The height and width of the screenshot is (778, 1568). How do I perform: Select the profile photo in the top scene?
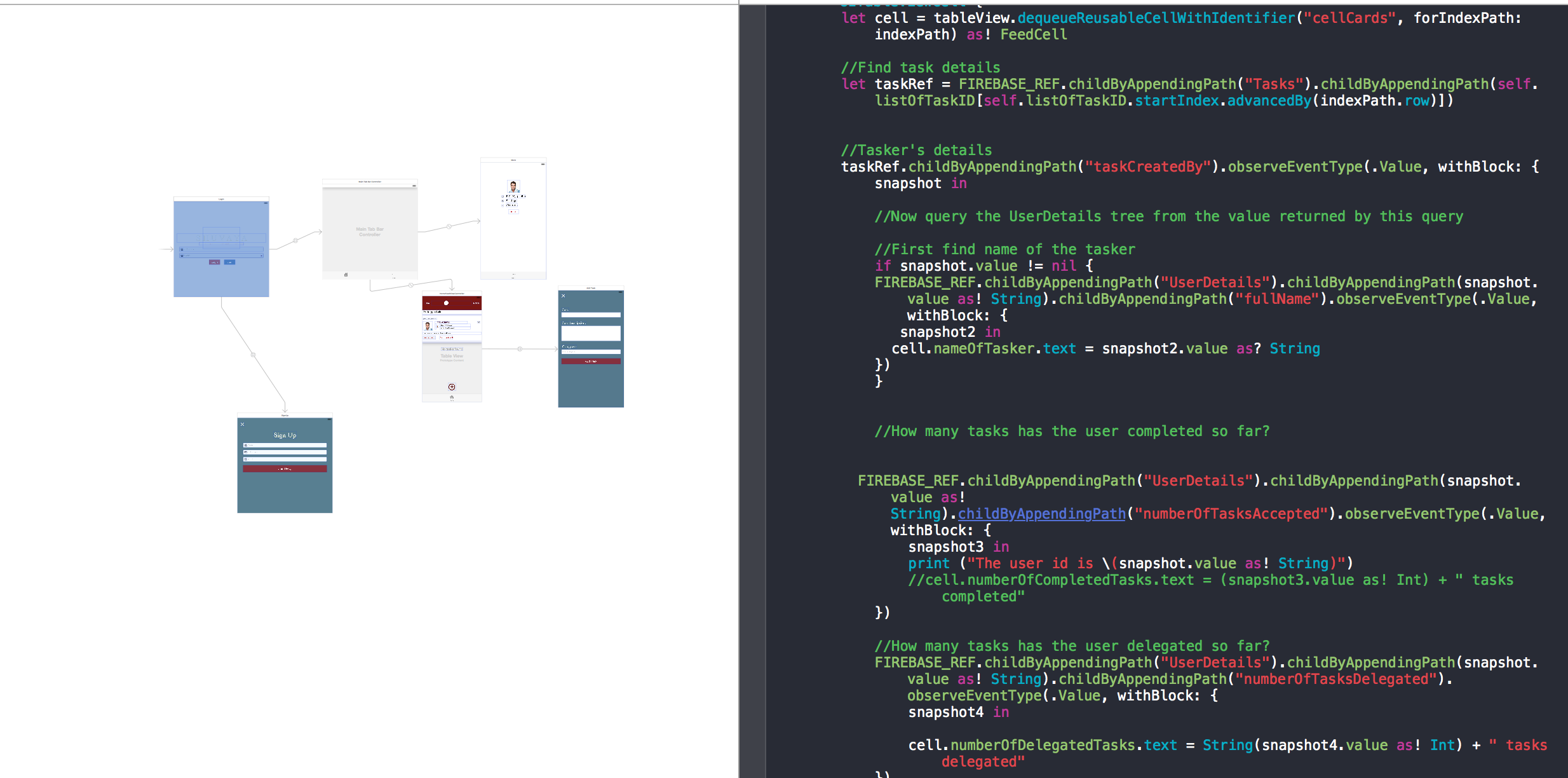[x=513, y=186]
